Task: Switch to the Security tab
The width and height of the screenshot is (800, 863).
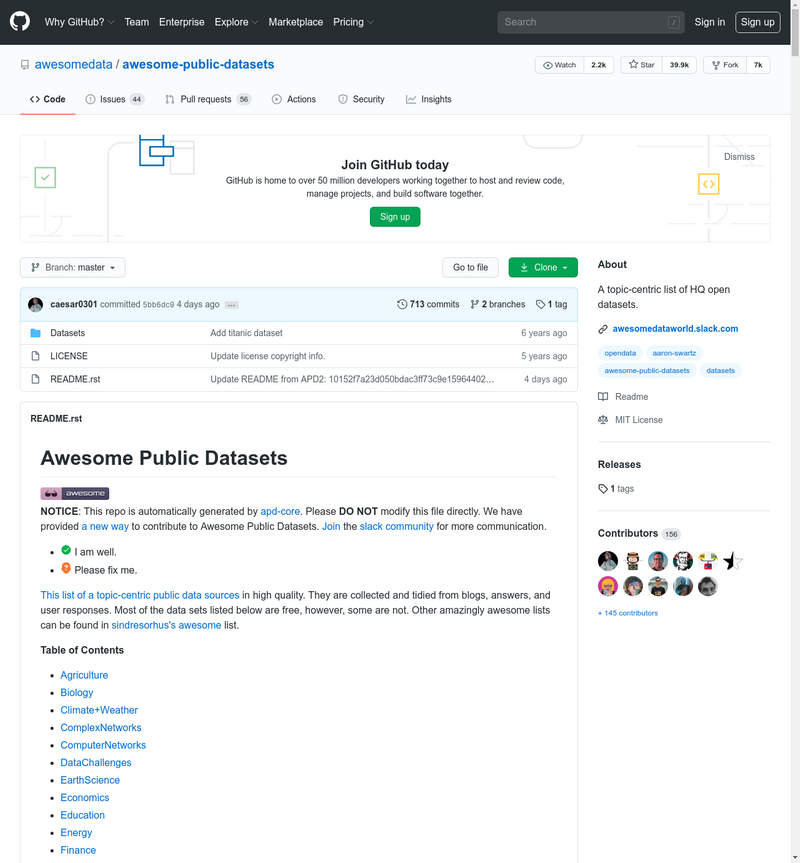Action: point(361,99)
